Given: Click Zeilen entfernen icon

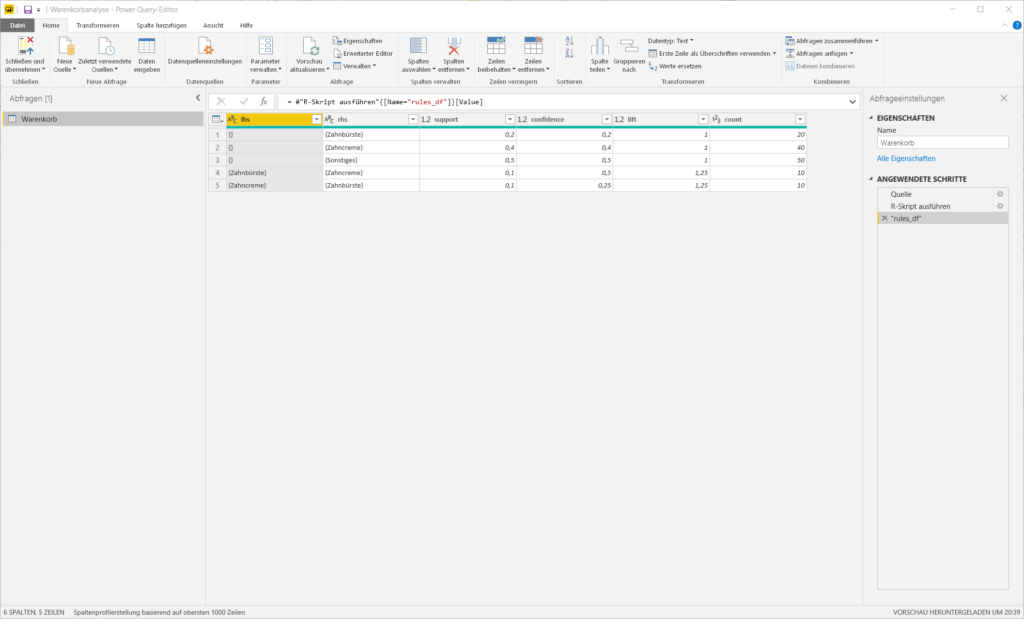Looking at the screenshot, I should click(x=534, y=46).
